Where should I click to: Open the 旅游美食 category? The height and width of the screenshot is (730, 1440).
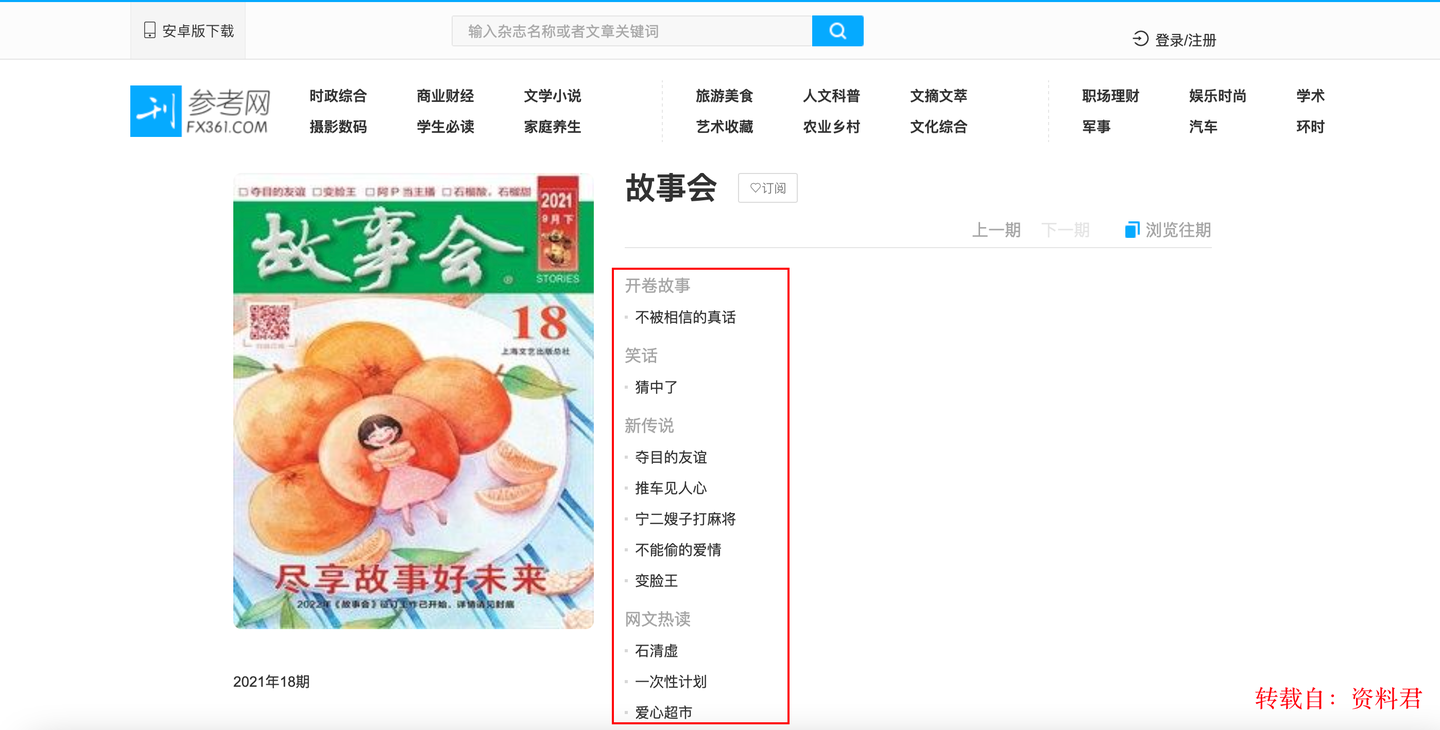(x=724, y=96)
